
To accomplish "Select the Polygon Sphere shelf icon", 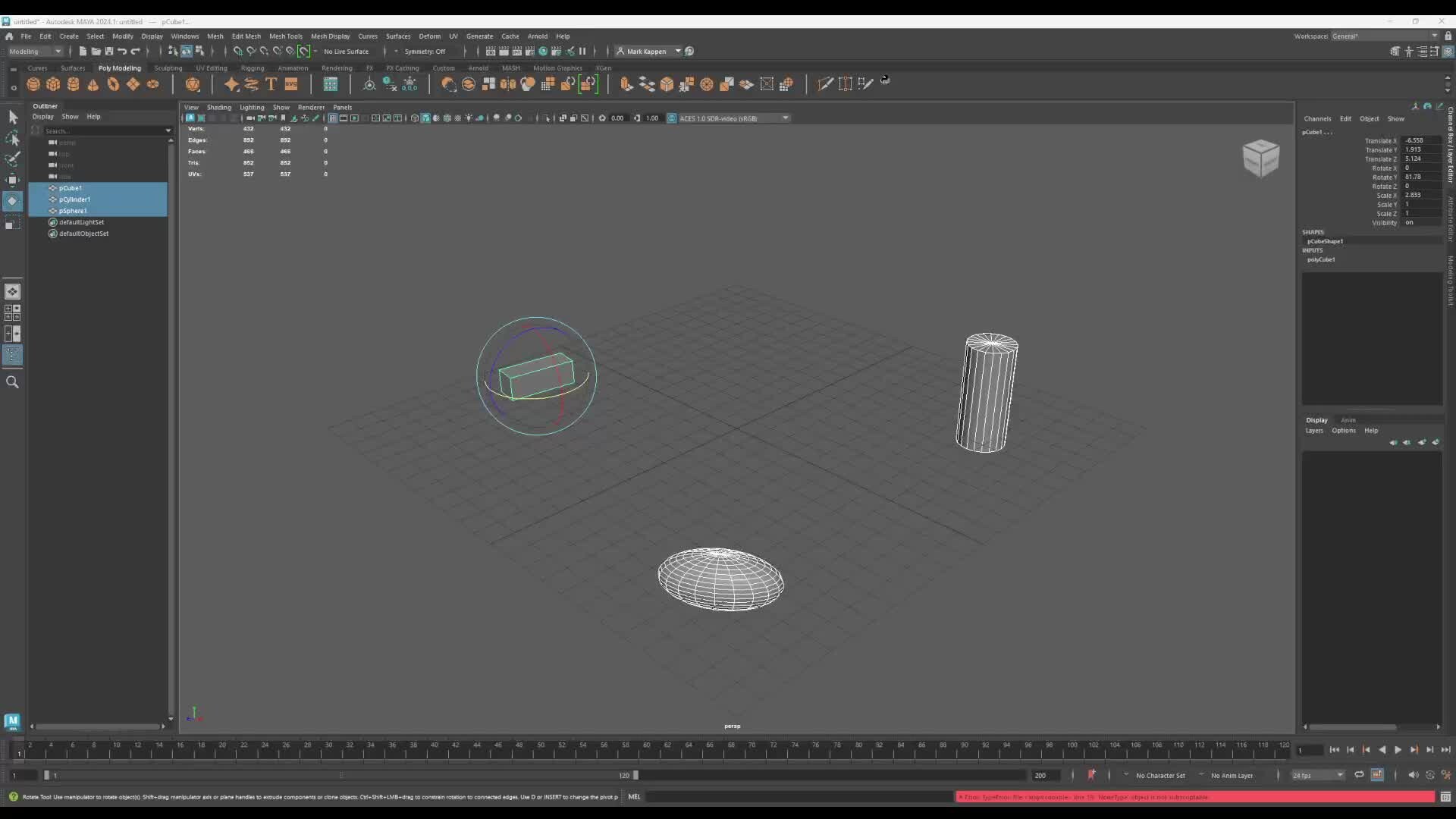I will click(33, 84).
